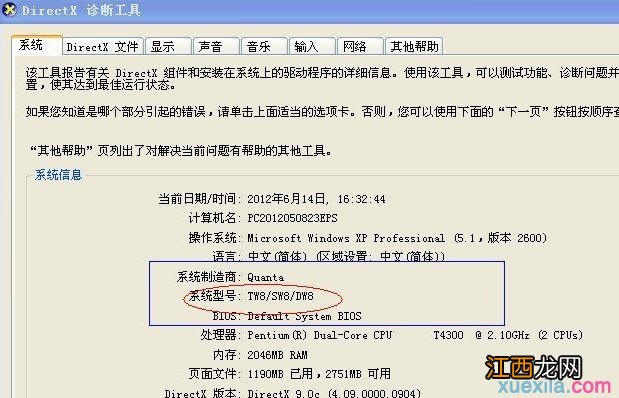Click memory value 2046MB RAM
619x398 pixels.
click(x=277, y=355)
